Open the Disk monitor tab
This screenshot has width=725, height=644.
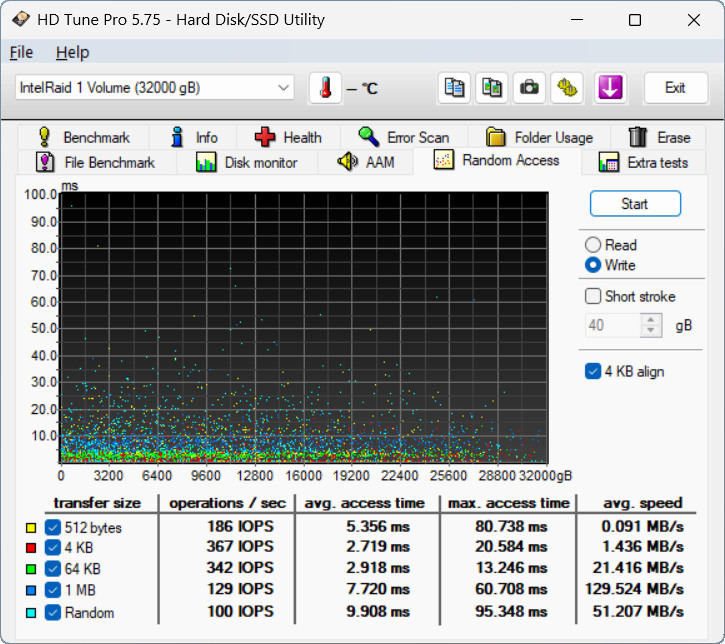[247, 162]
